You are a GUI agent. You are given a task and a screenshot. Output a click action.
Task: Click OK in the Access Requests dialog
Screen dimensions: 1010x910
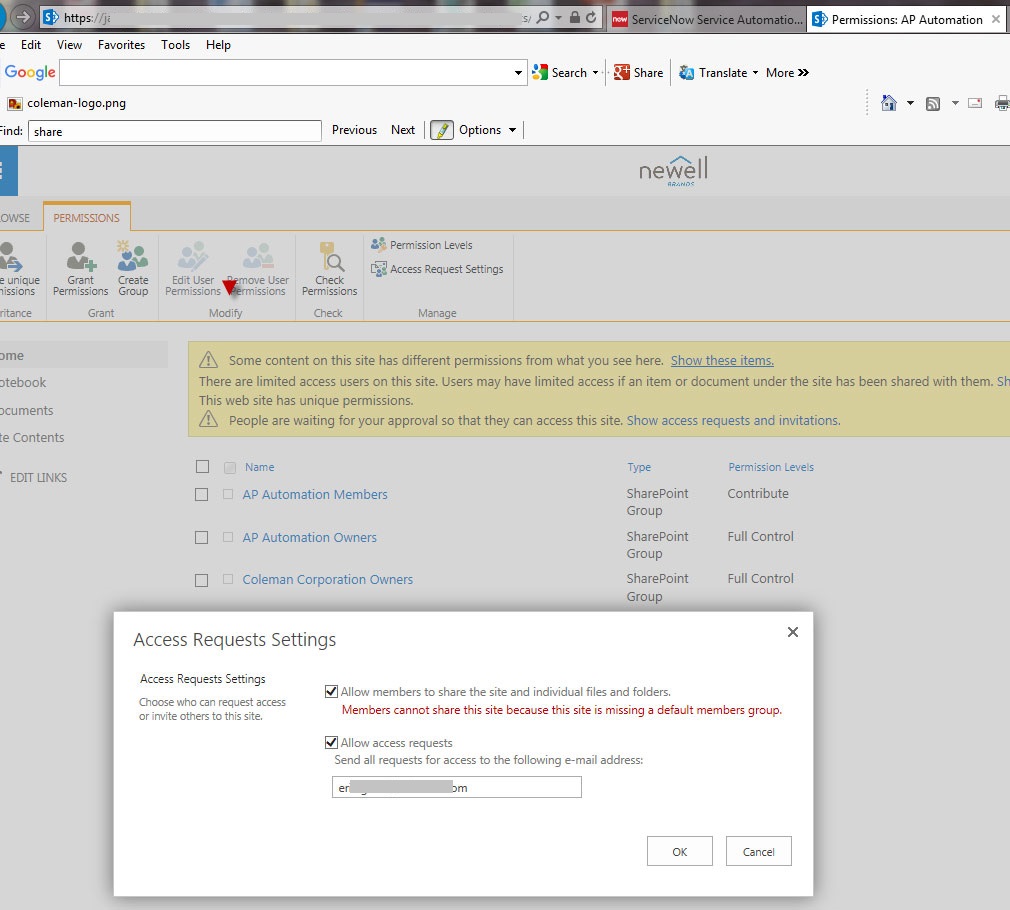click(x=680, y=851)
